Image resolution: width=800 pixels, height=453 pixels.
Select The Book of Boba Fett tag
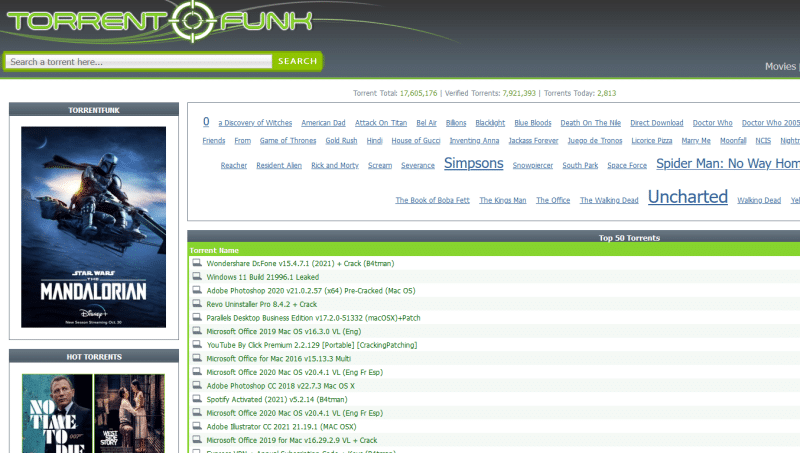coord(433,200)
